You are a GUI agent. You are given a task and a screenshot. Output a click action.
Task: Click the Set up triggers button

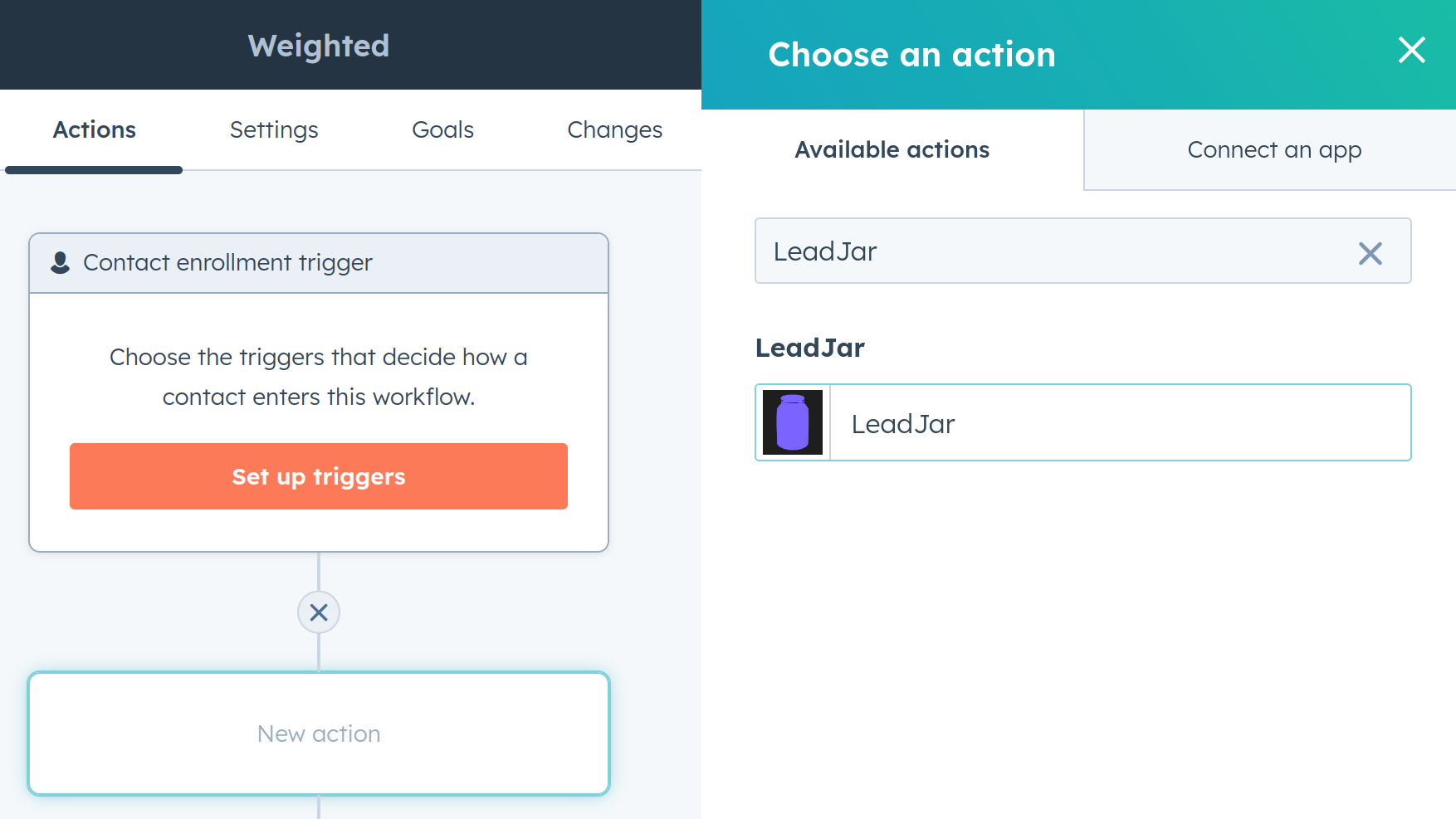(x=318, y=476)
